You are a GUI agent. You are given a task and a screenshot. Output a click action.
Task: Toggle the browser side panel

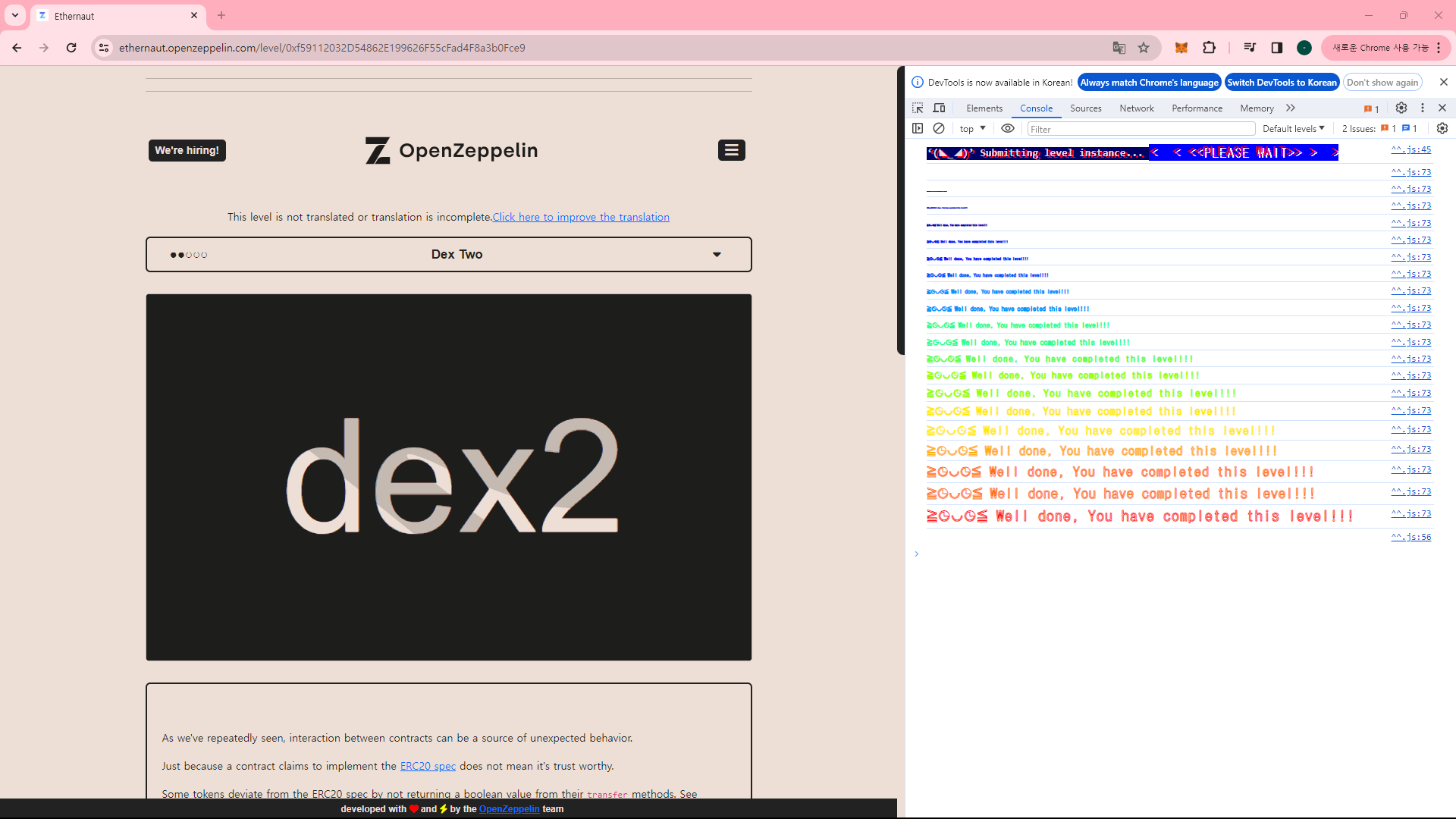point(1277,48)
